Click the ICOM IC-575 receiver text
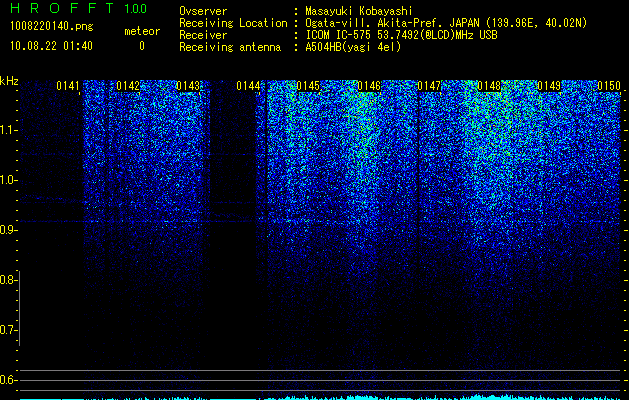The height and width of the screenshot is (400, 629). pyautogui.click(x=401, y=35)
